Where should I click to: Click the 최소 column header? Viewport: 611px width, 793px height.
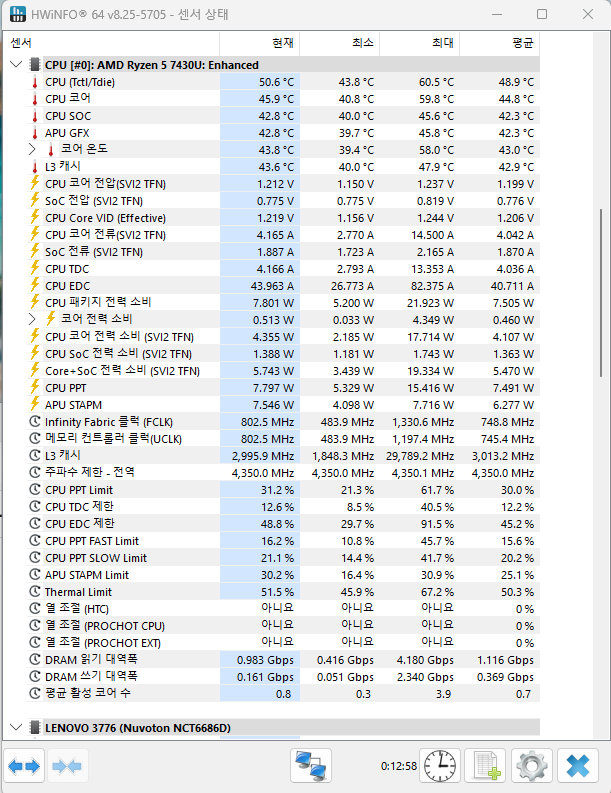[x=339, y=43]
